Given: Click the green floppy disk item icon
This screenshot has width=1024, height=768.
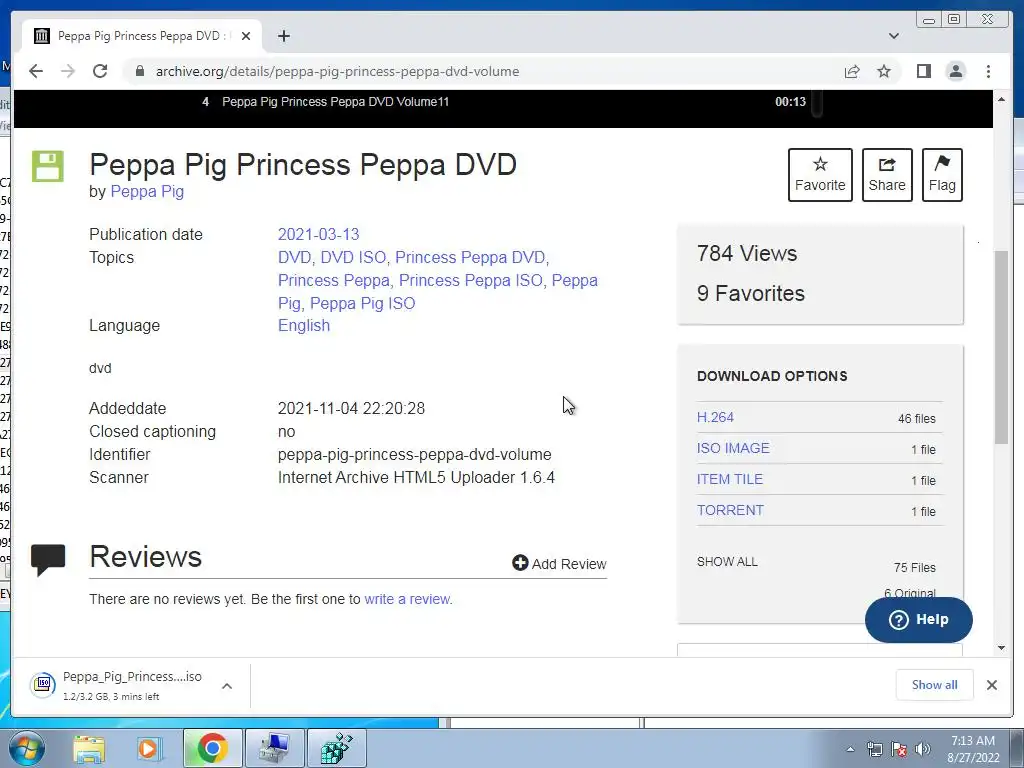Looking at the screenshot, I should 48,166.
